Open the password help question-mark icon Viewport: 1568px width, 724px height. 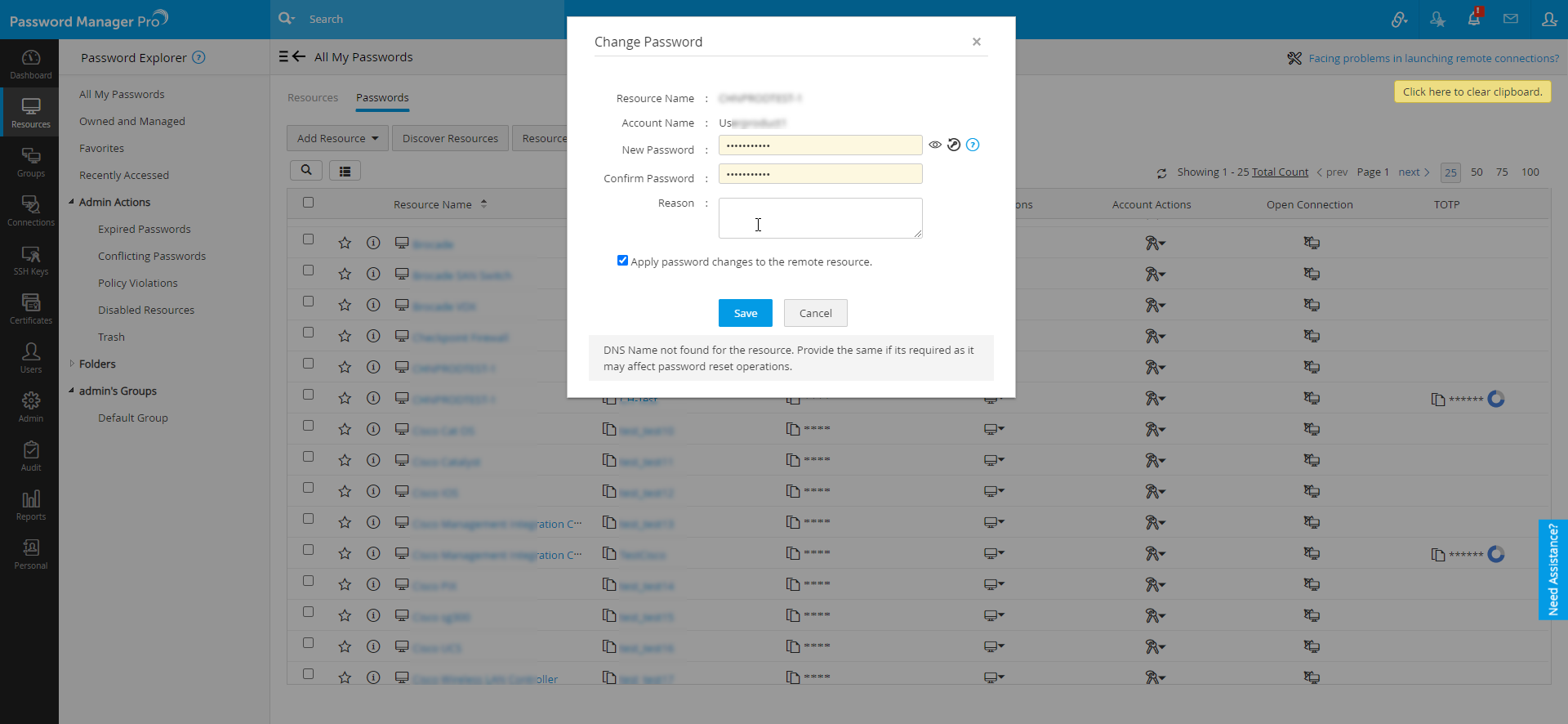[973, 145]
